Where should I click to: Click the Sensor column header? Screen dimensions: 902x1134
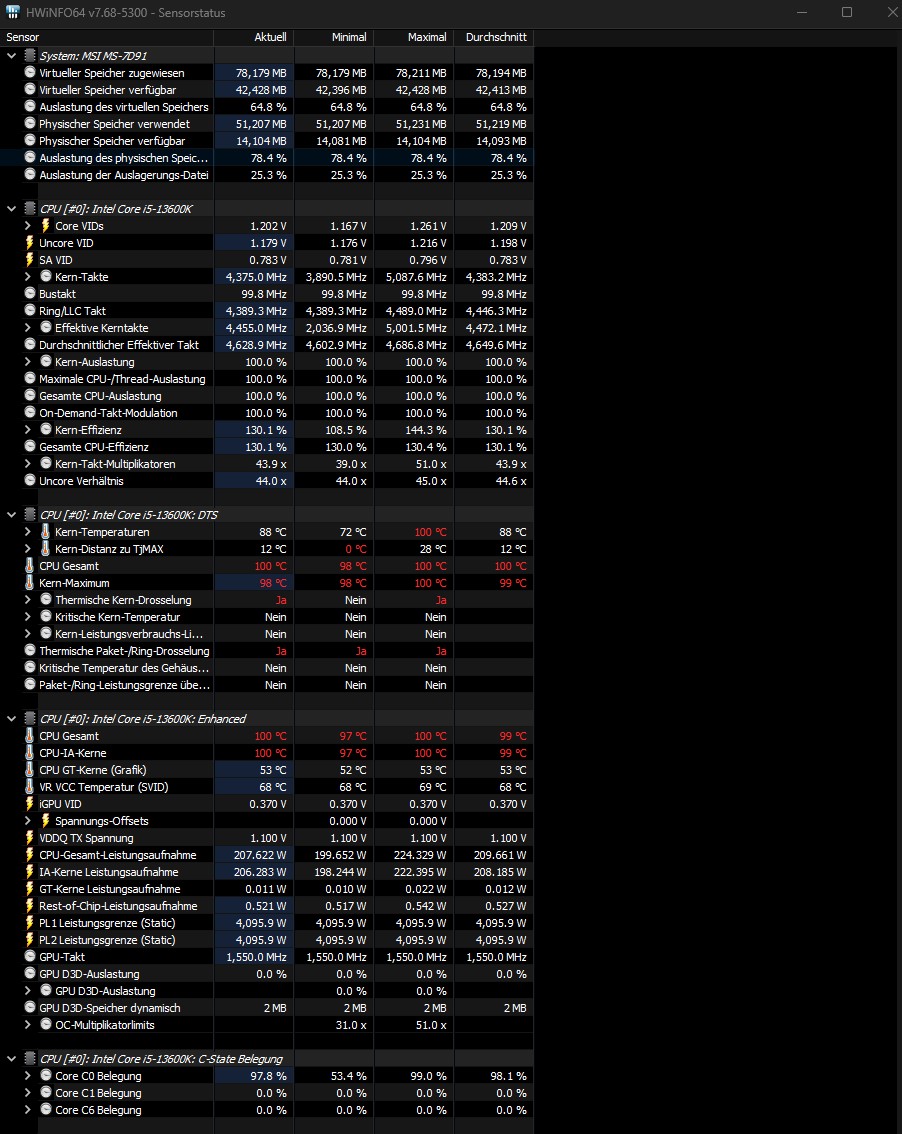pyautogui.click(x=106, y=37)
